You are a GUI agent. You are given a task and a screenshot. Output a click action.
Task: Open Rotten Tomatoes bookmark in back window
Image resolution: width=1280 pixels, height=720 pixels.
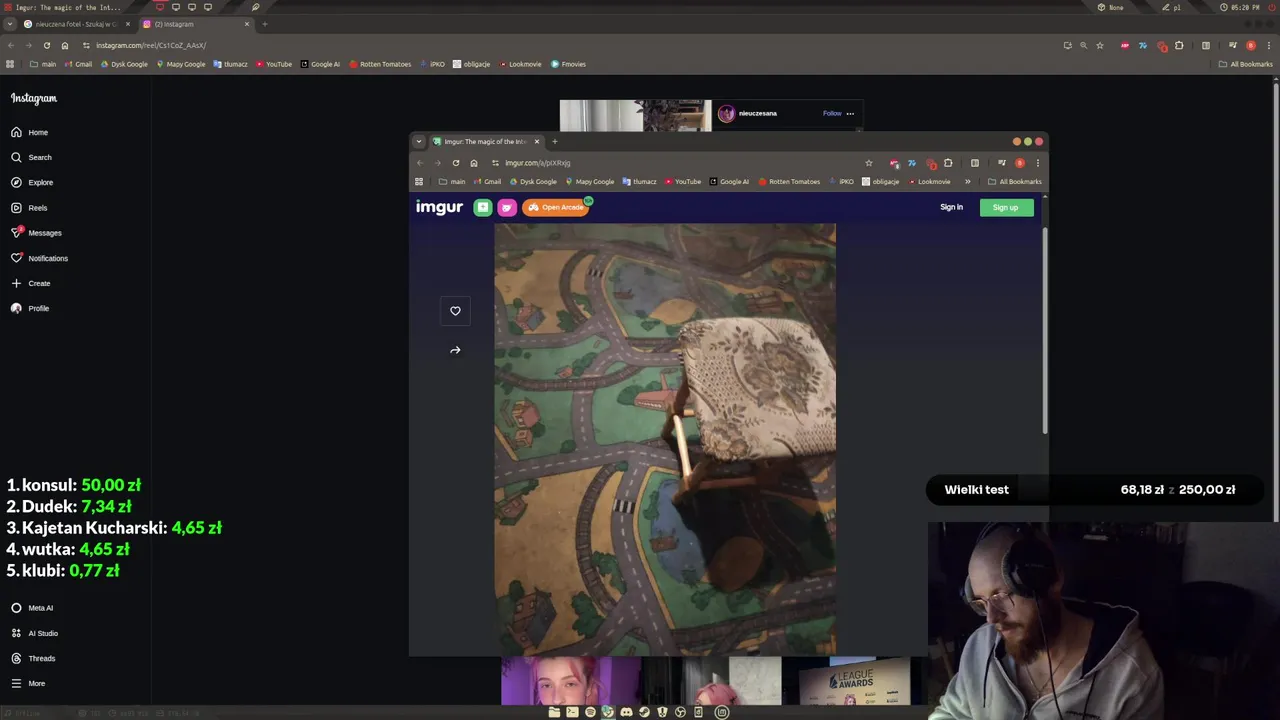point(381,64)
